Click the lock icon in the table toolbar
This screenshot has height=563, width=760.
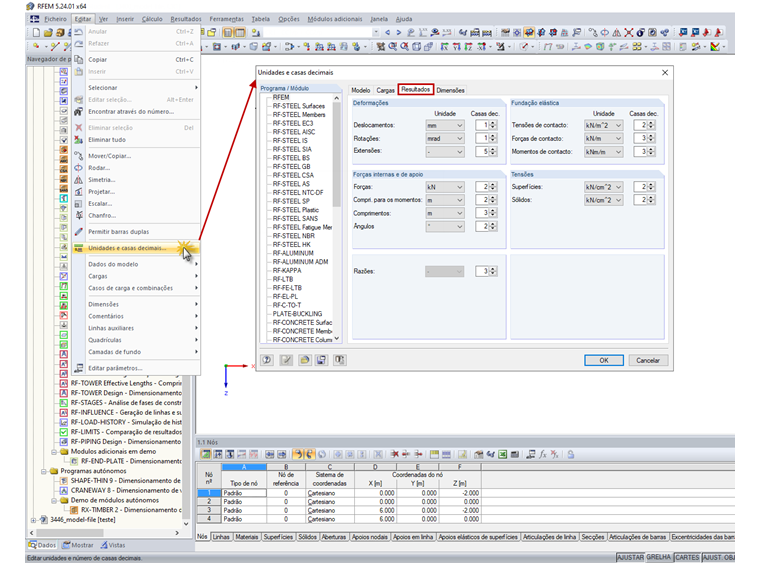pos(571,454)
